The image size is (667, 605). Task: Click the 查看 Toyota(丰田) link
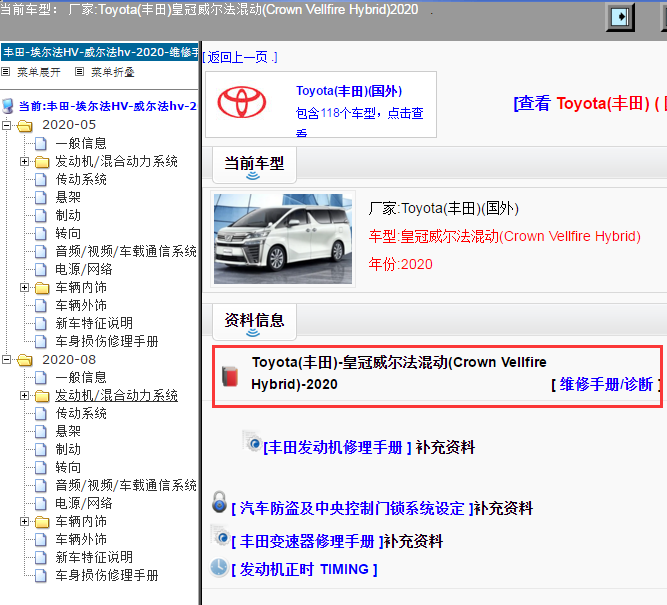[590, 103]
